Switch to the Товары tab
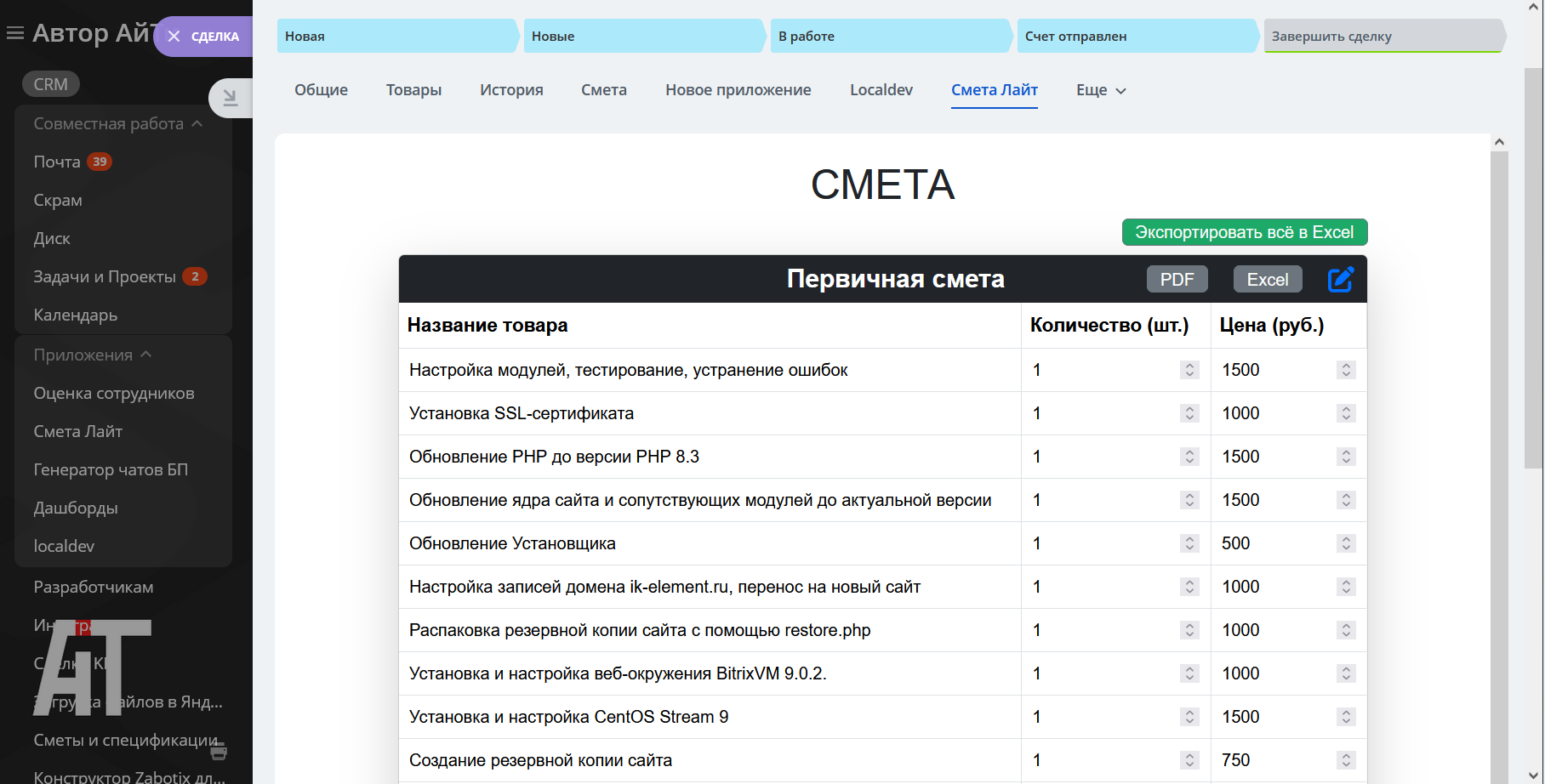 (413, 90)
